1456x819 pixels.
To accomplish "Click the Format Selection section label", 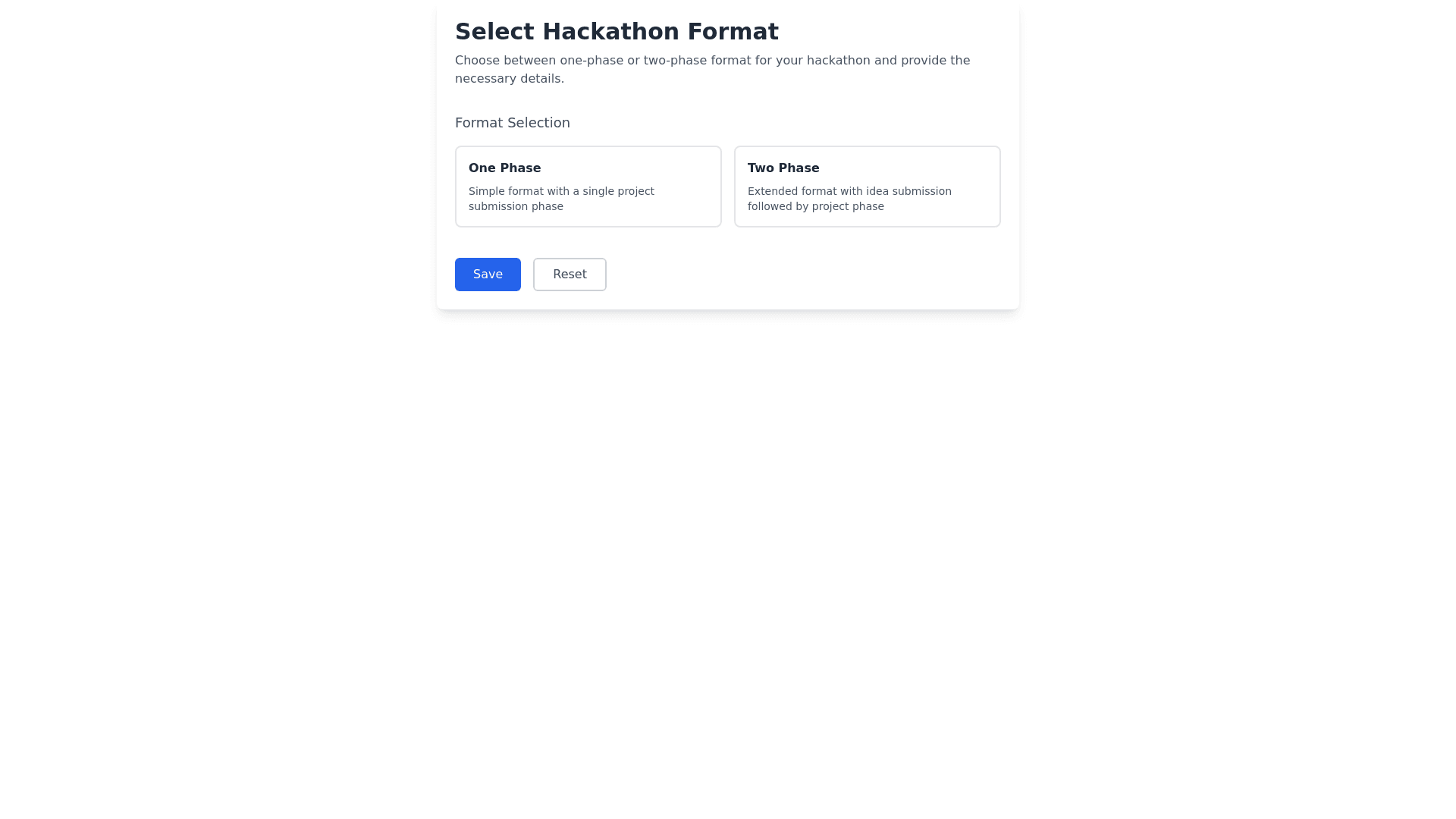I will point(513,122).
